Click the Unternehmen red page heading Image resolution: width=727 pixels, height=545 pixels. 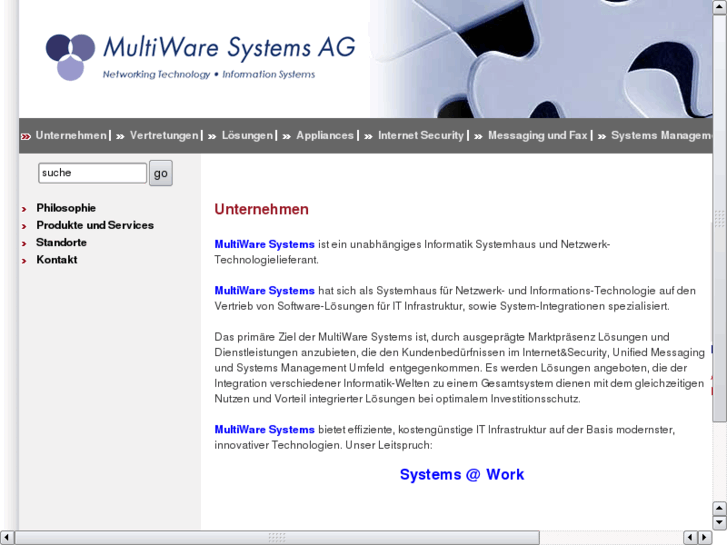pyautogui.click(x=261, y=209)
